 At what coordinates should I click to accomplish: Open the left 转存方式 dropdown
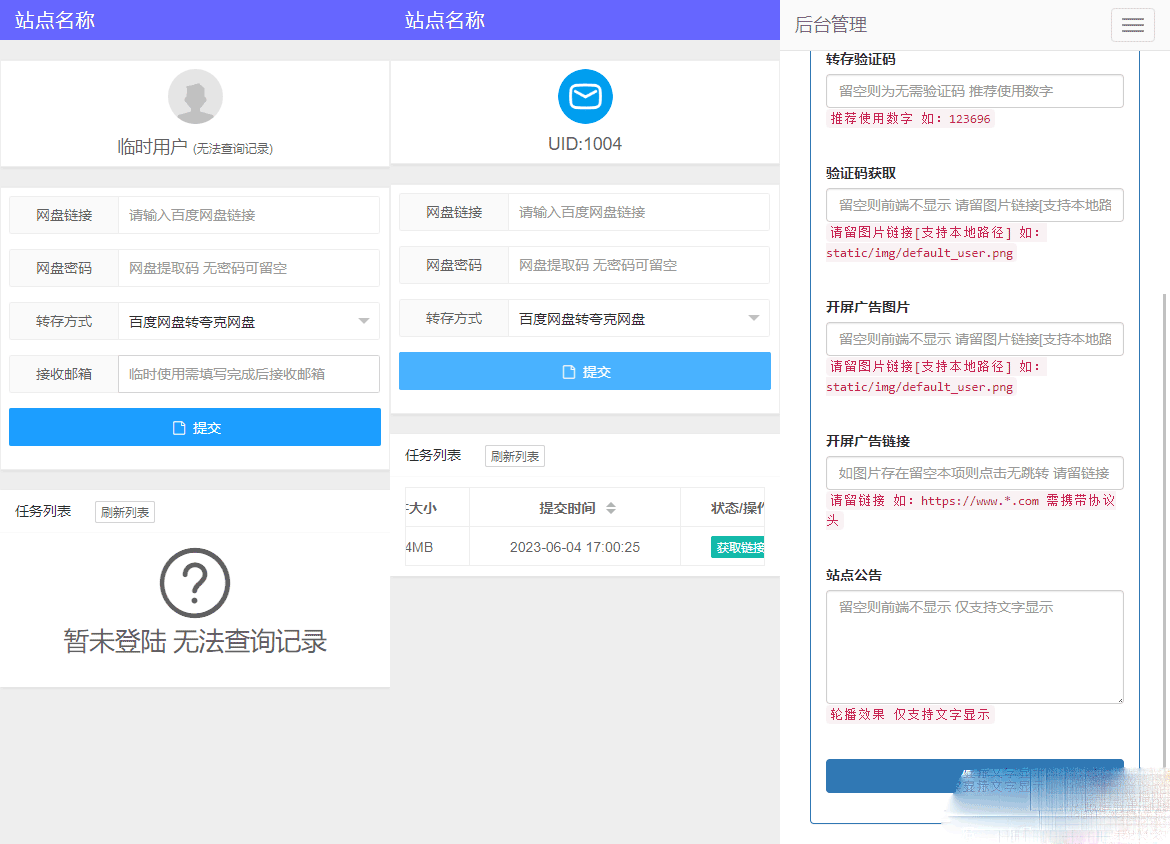tap(248, 322)
